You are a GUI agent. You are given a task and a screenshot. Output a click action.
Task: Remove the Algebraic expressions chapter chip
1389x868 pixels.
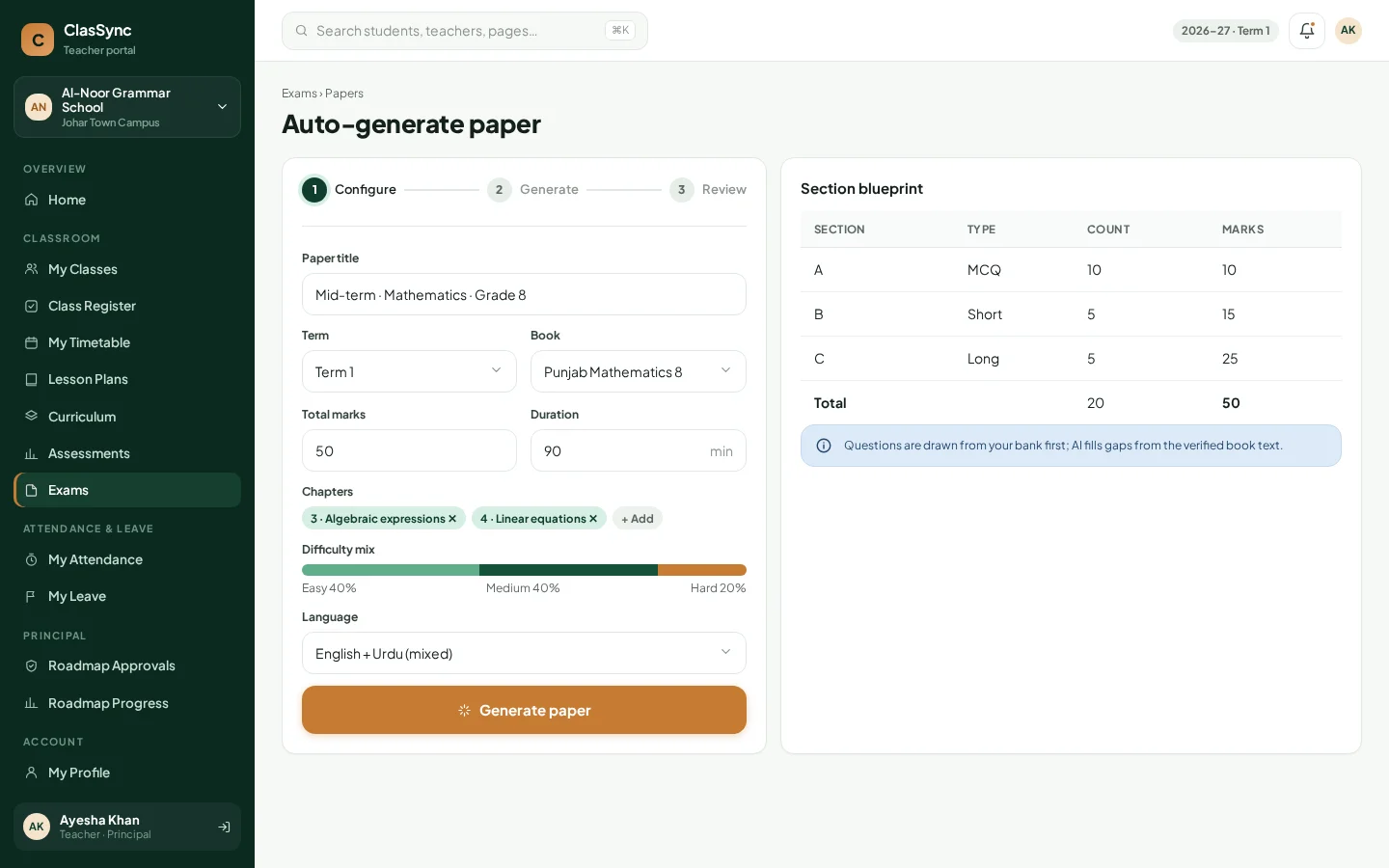(452, 519)
